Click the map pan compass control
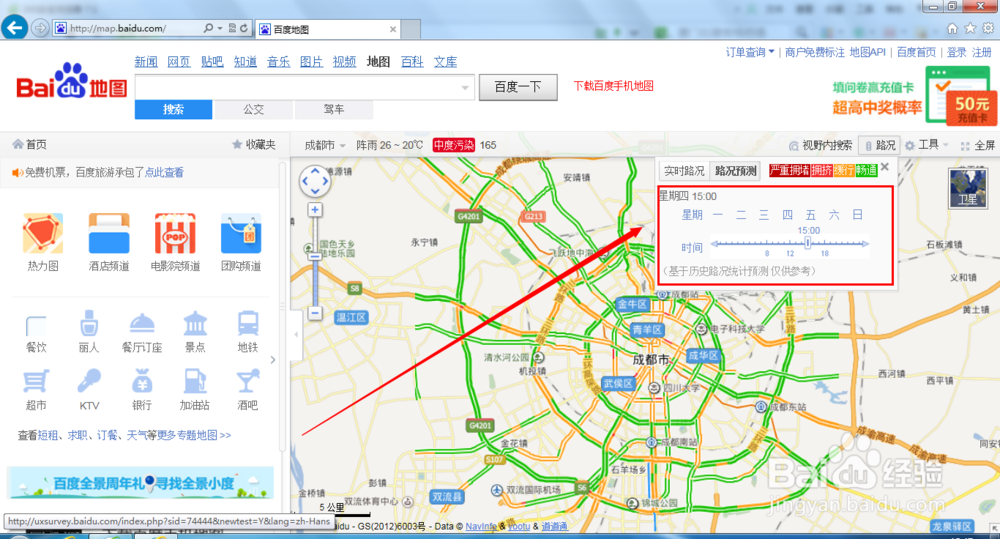1000x539 pixels. (315, 182)
